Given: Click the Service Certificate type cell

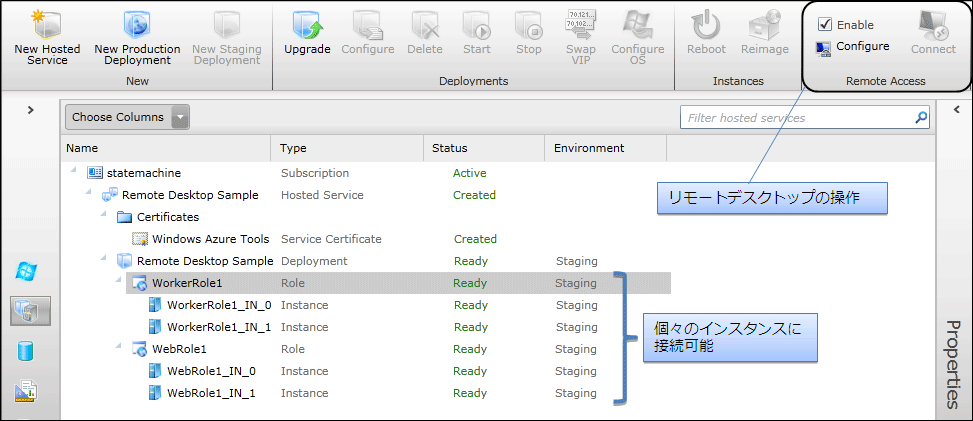Looking at the screenshot, I should (331, 239).
